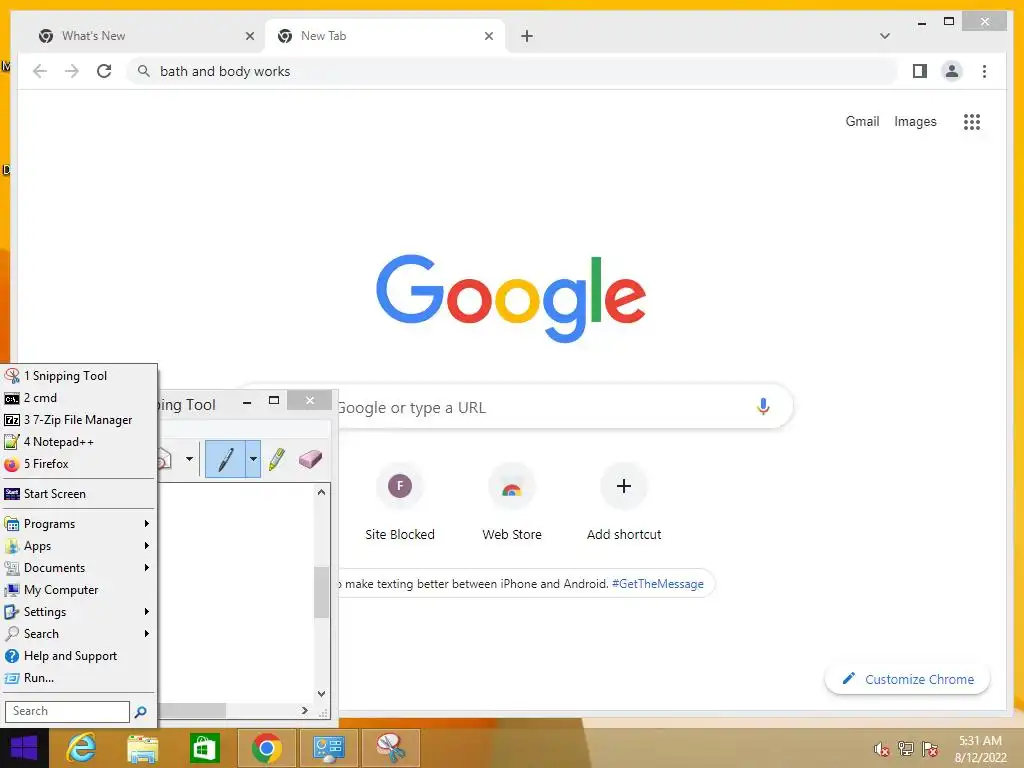This screenshot has height=768, width=1024.
Task: Open the Chrome profile avatar
Action: pos(952,71)
